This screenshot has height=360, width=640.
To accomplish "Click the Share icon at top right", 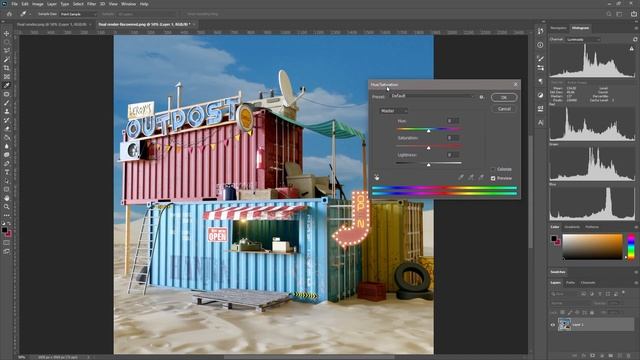I will click(x=634, y=14).
